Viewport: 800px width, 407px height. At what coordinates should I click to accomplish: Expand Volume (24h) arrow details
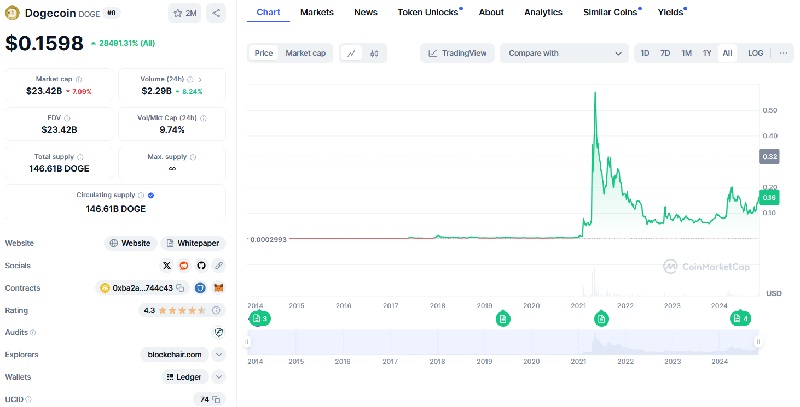200,79
